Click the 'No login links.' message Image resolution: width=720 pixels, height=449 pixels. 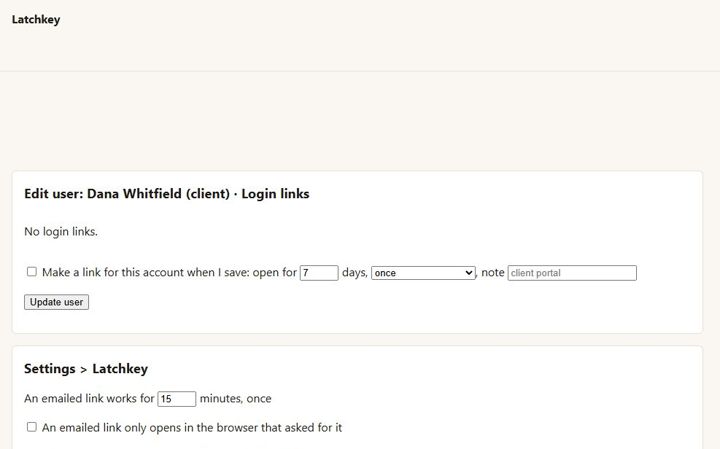pos(61,231)
